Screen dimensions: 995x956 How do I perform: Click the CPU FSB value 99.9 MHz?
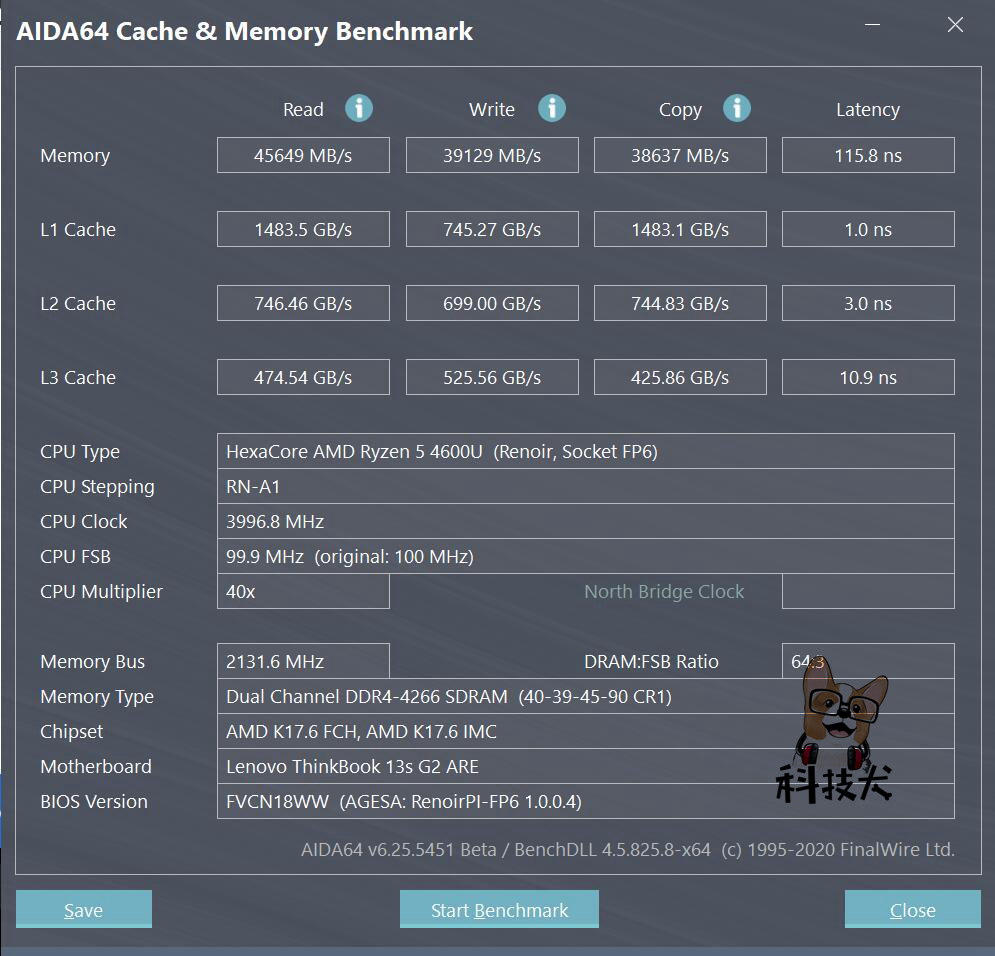[x=586, y=556]
